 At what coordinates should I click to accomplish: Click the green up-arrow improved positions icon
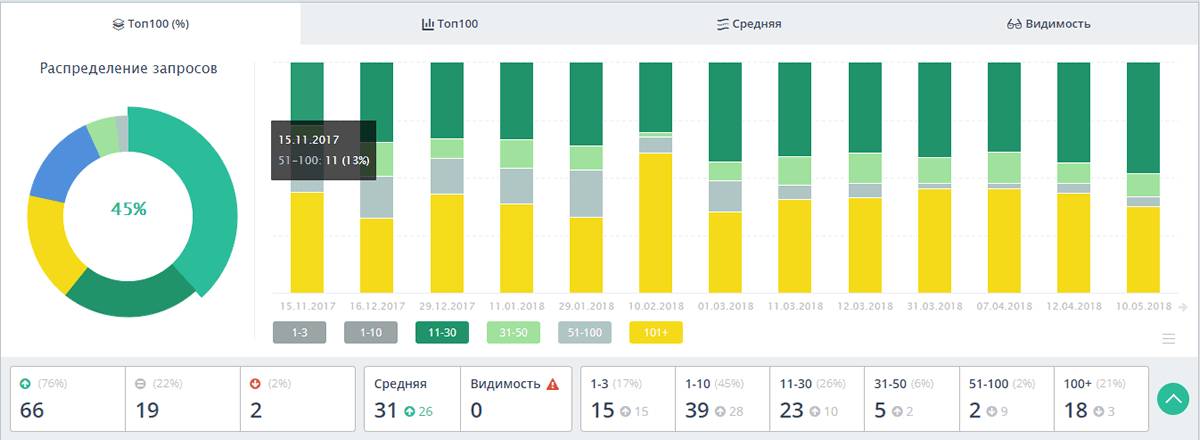pyautogui.click(x=25, y=384)
